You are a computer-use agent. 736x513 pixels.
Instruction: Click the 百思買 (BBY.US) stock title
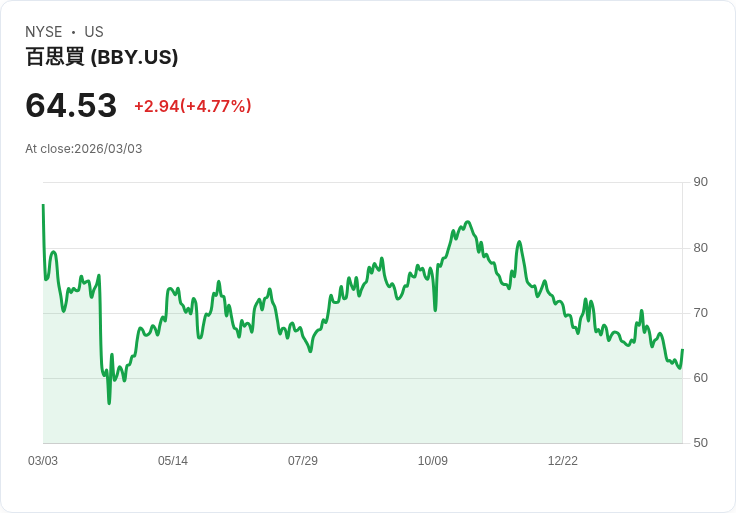(x=102, y=57)
